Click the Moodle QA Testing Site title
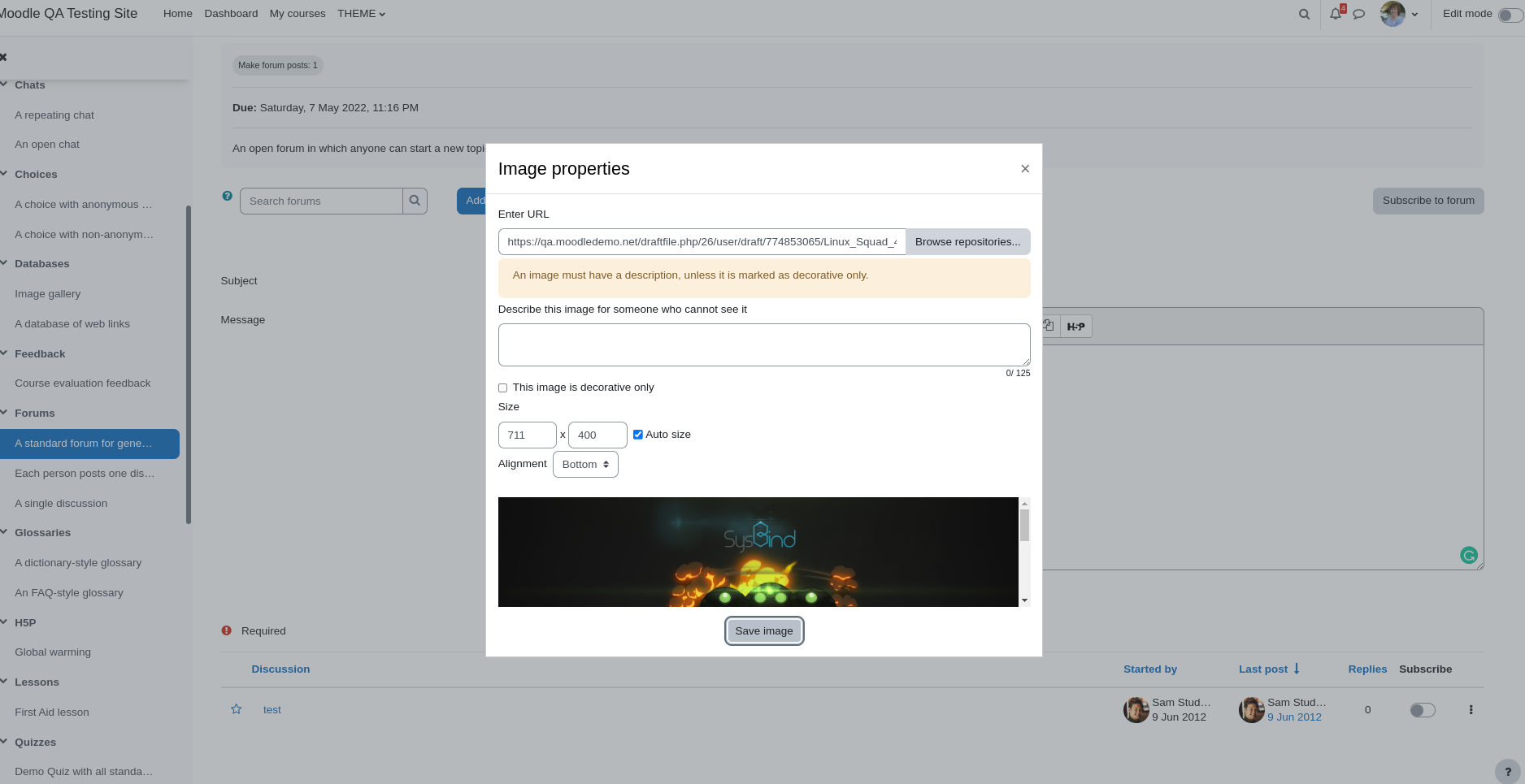The width and height of the screenshot is (1525, 784). [x=68, y=13]
